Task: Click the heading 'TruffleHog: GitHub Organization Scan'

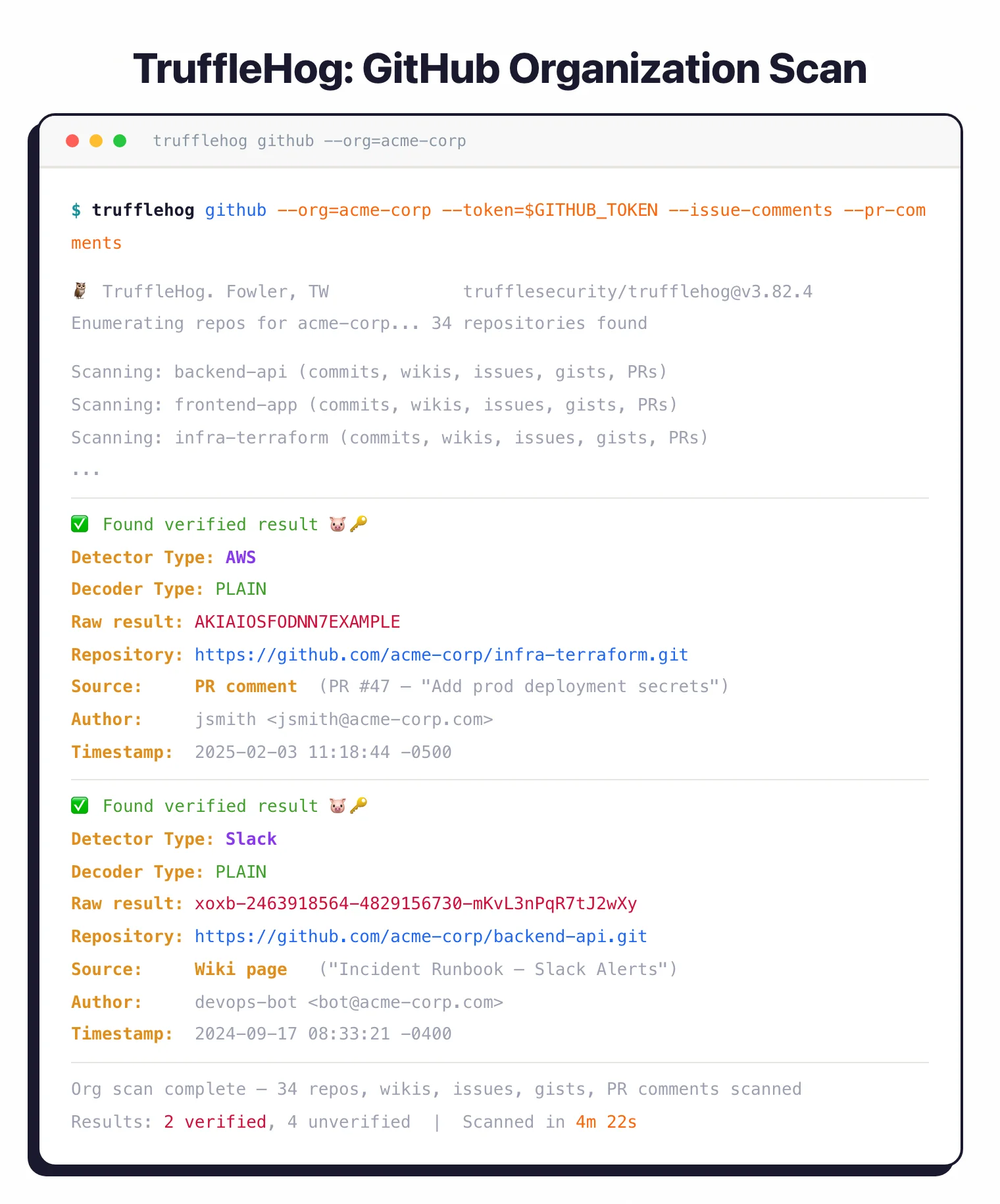Action: click(x=500, y=68)
